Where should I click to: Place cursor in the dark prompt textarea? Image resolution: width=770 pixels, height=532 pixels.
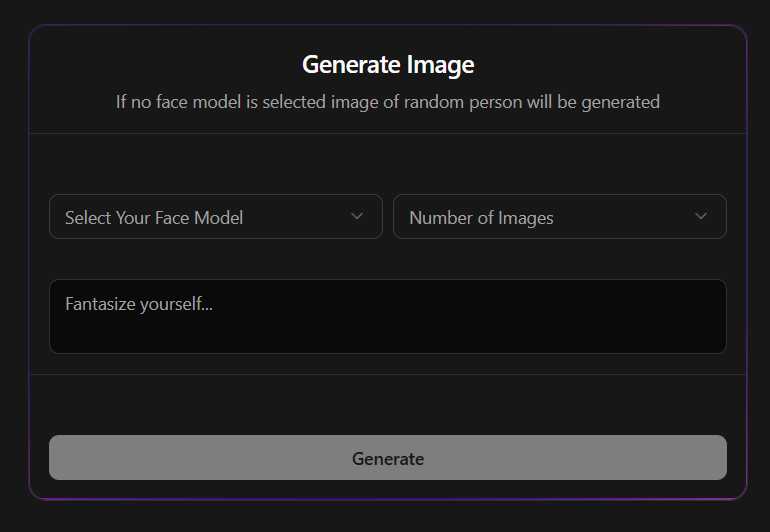coord(387,325)
